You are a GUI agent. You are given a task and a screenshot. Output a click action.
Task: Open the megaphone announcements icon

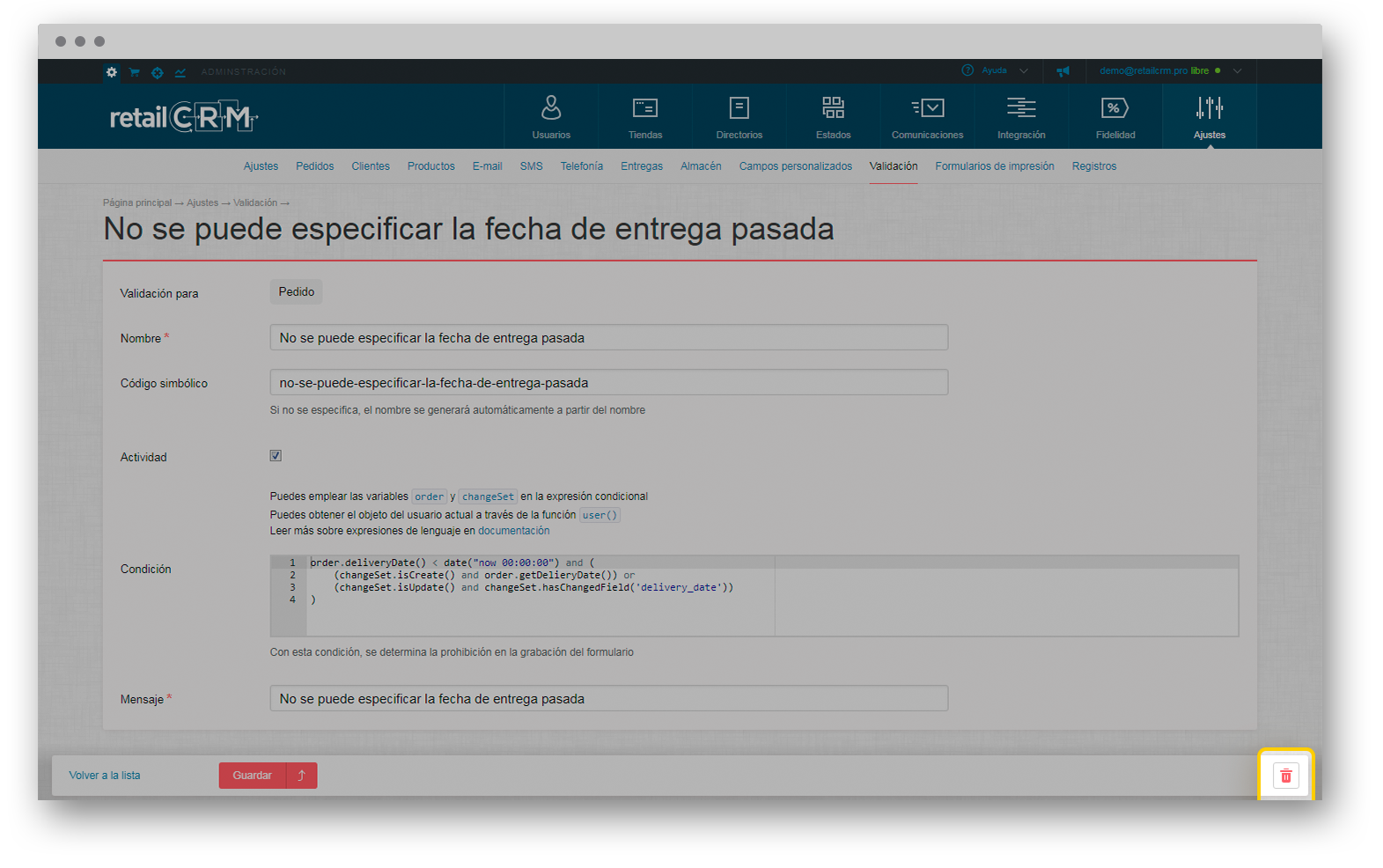pyautogui.click(x=1063, y=71)
